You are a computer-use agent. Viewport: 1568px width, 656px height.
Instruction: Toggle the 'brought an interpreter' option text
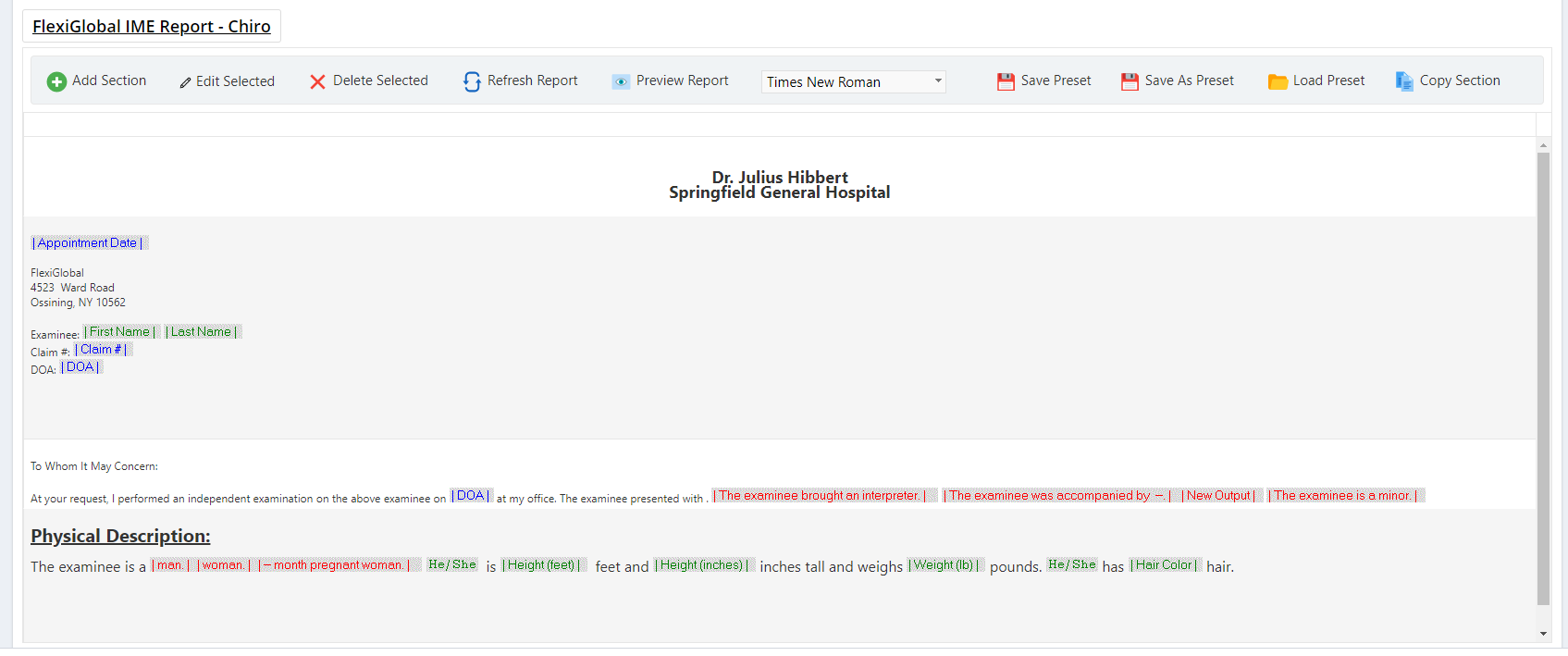pos(821,496)
